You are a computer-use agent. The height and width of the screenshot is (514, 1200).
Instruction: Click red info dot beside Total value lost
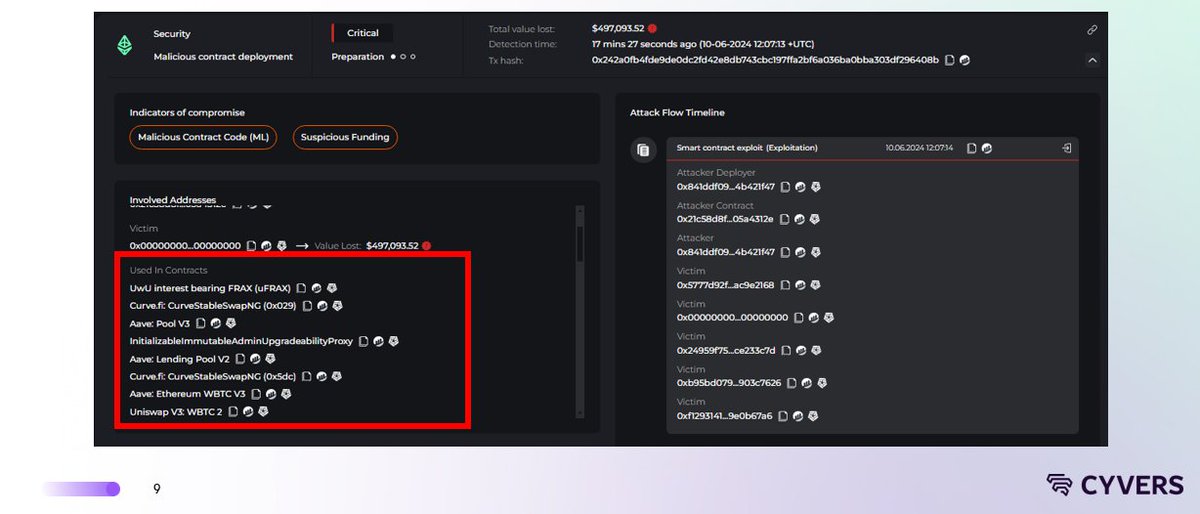tap(652, 29)
